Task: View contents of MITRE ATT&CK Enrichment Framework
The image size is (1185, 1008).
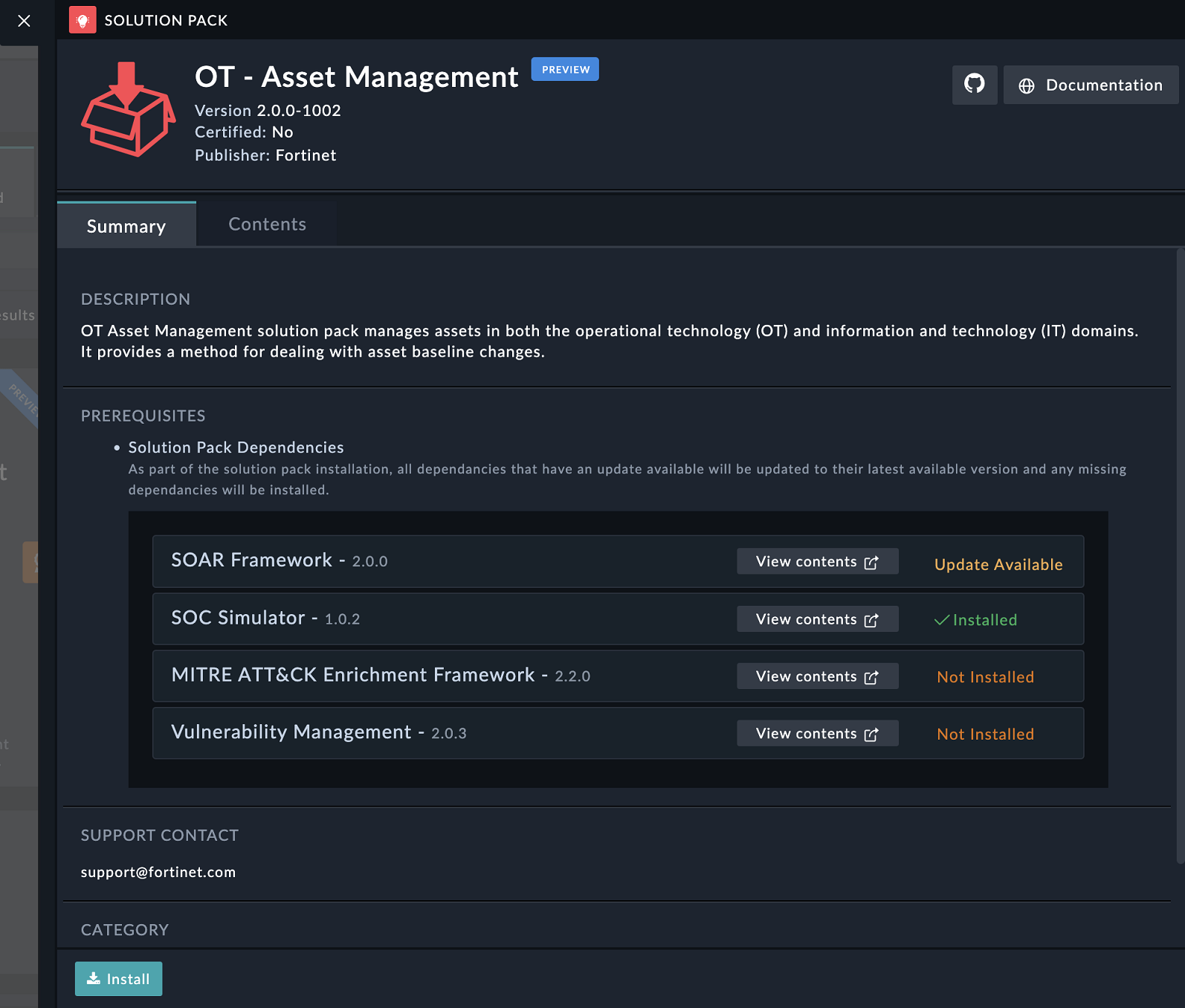Action: tap(818, 676)
